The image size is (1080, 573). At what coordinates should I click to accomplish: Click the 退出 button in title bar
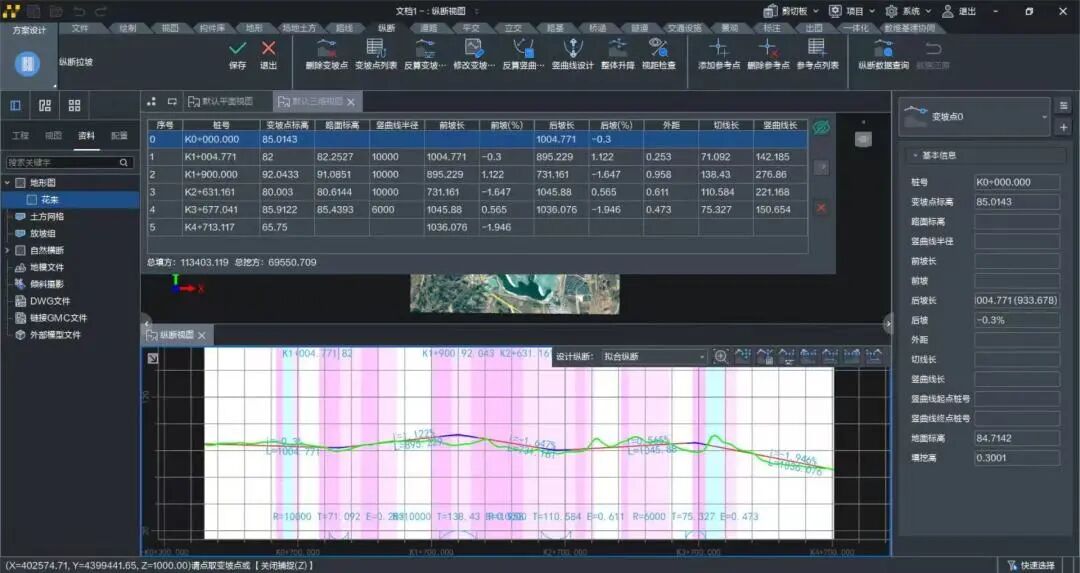tap(959, 11)
